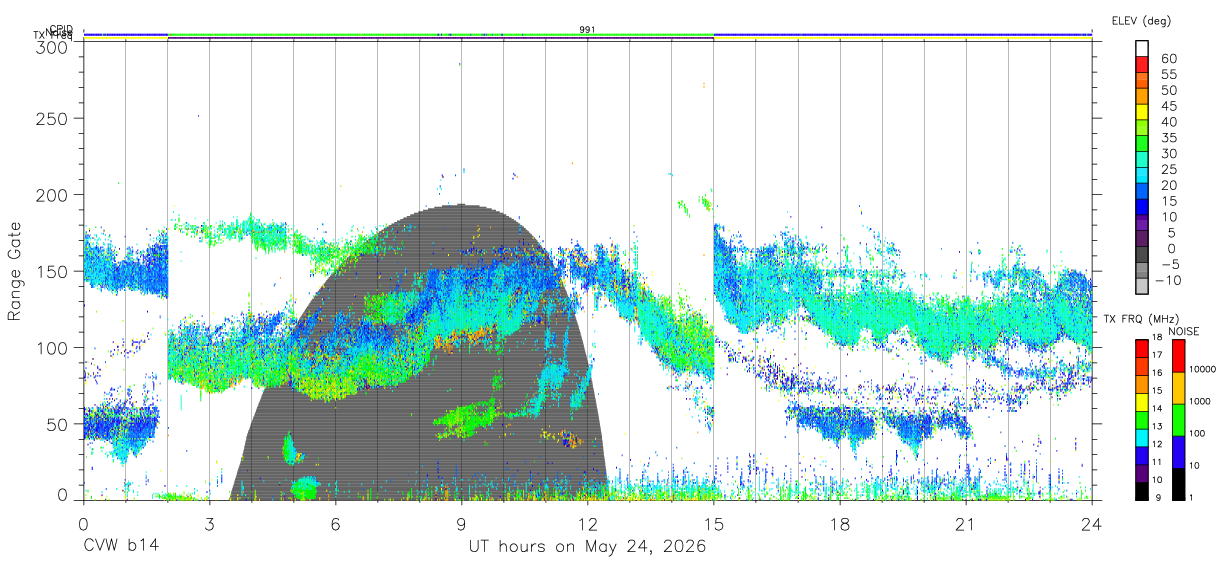This screenshot has width=1228, height=567.
Task: Pick the light gray bottom ELEV swatch
Action: click(x=1142, y=288)
